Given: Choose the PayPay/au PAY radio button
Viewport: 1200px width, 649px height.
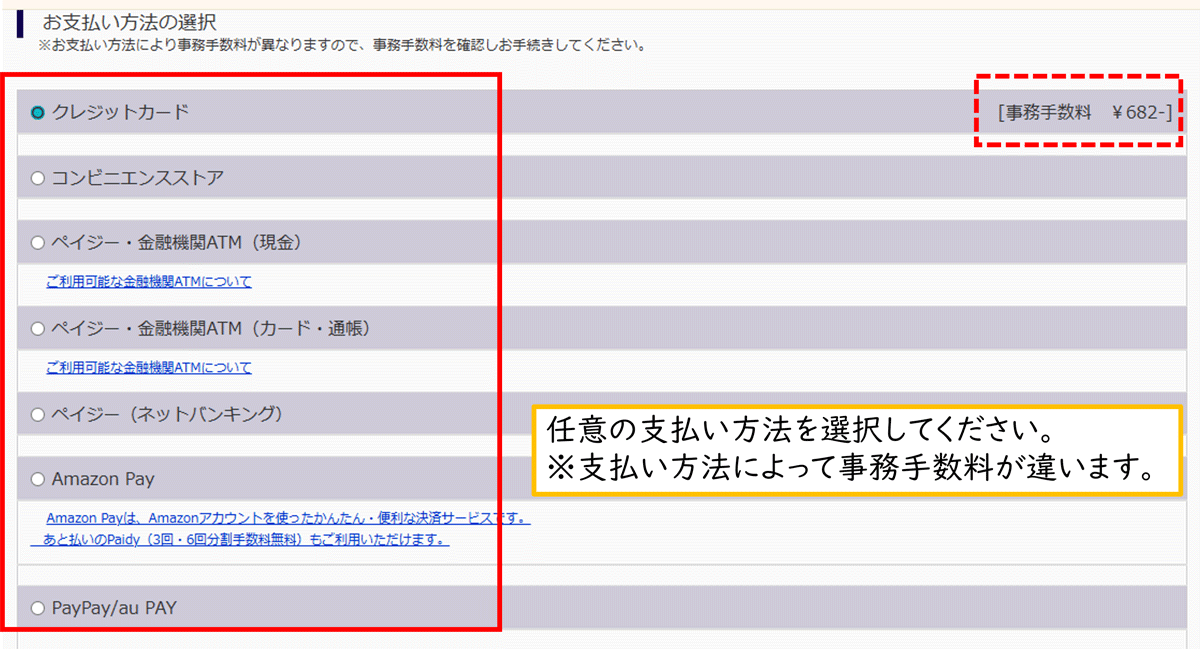Looking at the screenshot, I should (x=38, y=607).
